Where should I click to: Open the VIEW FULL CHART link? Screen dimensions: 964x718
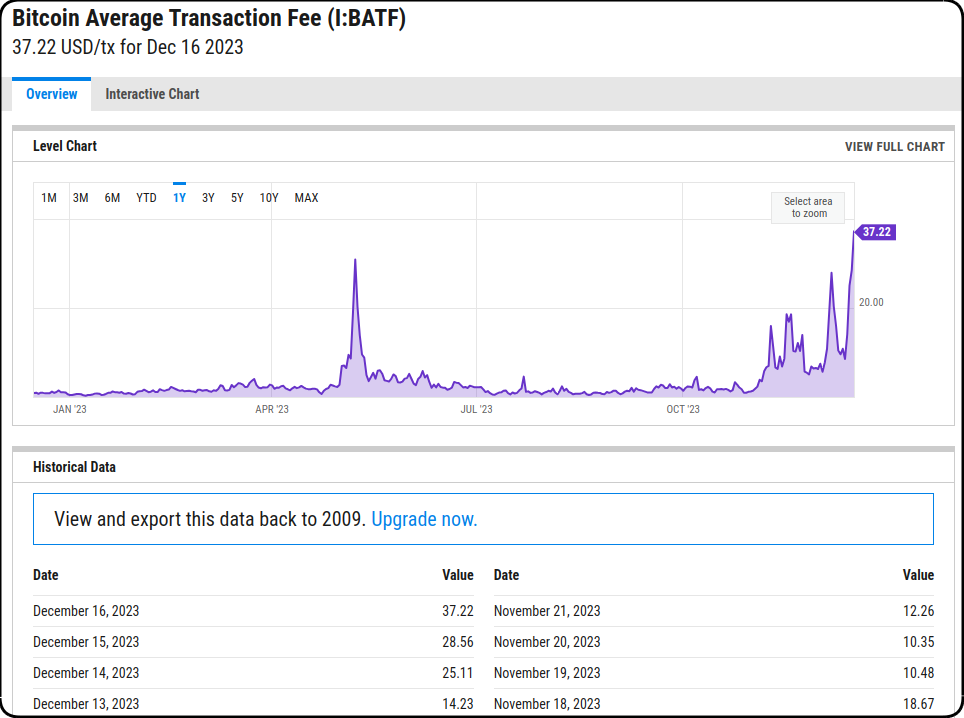(x=895, y=147)
